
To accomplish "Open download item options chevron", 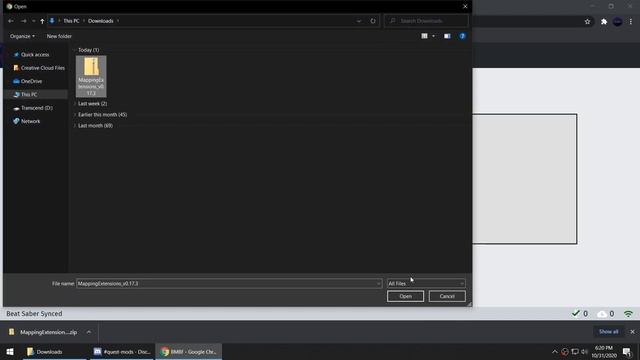I will click(89, 332).
